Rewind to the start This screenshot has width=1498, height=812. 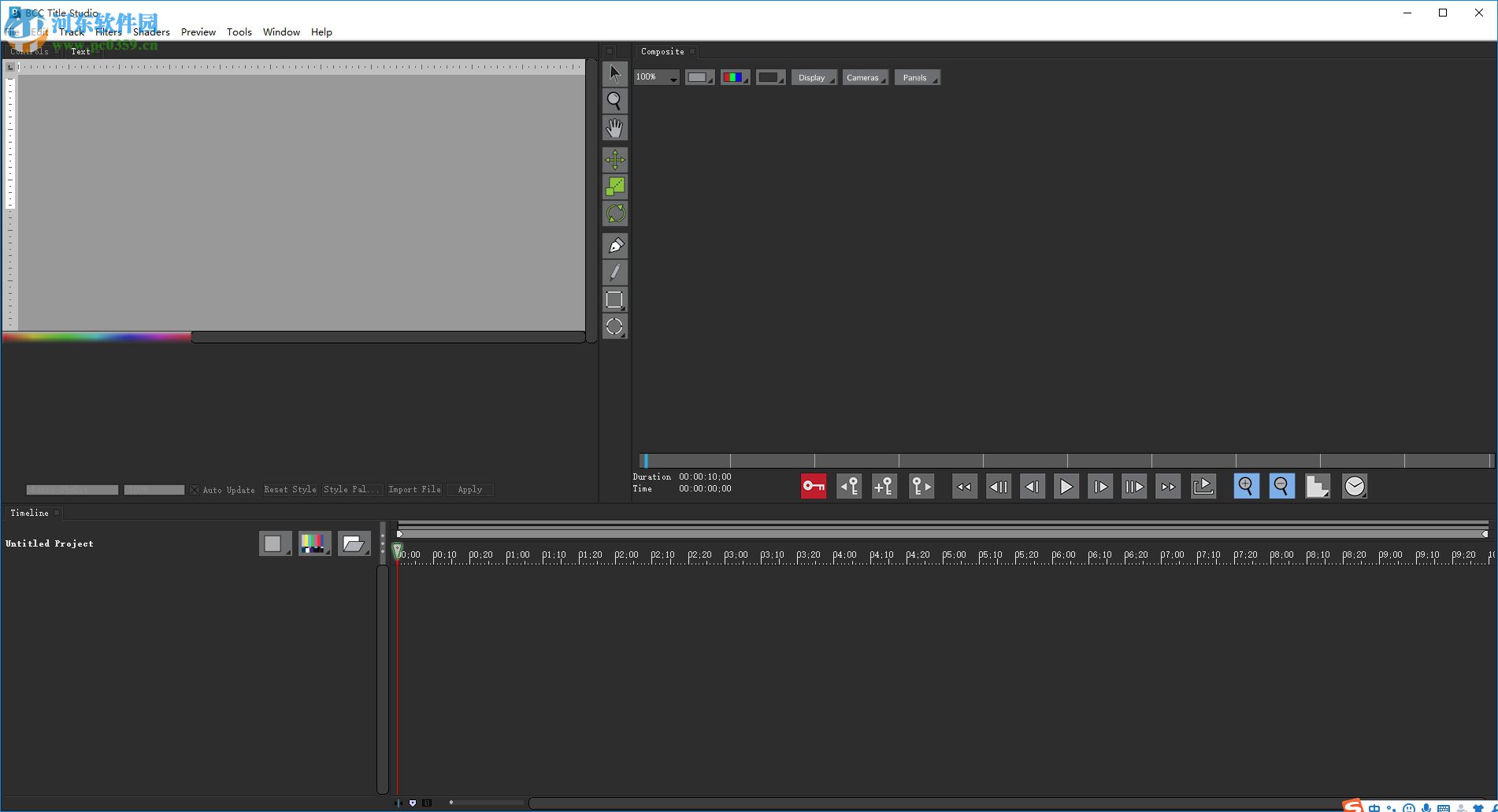[965, 486]
